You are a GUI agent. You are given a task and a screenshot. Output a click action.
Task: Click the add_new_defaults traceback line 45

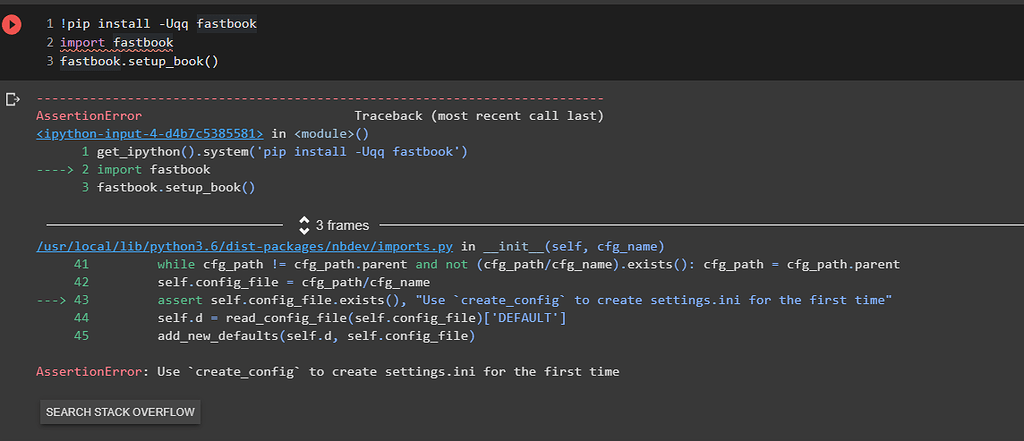315,336
